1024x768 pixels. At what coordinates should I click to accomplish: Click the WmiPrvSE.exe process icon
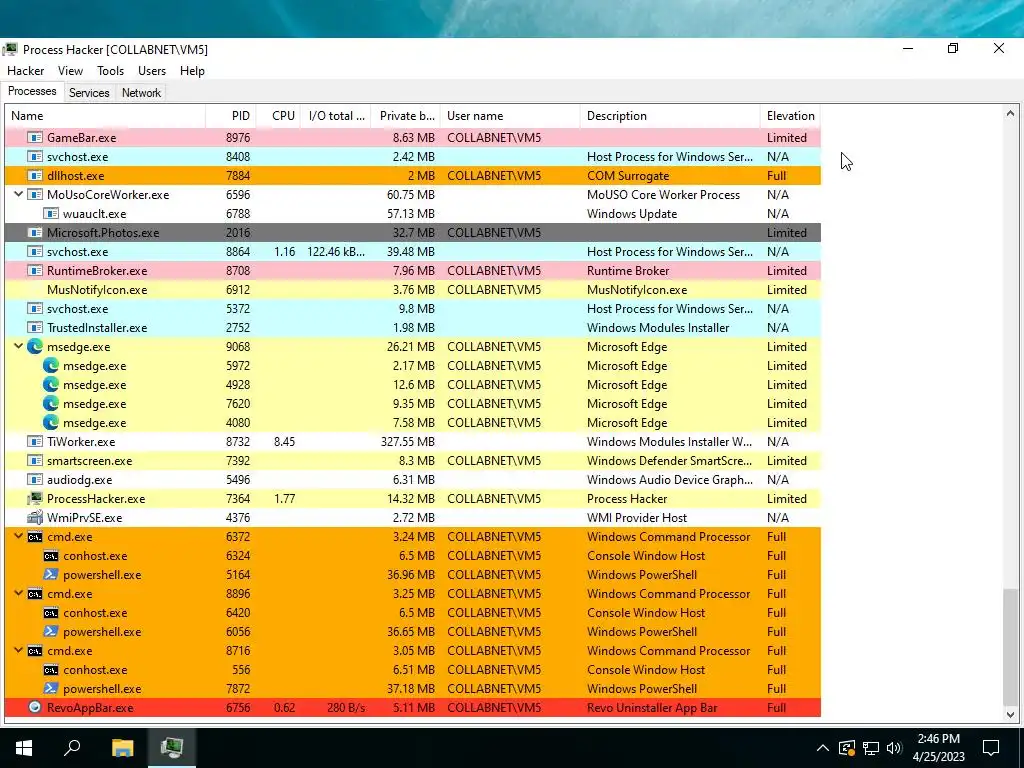(35, 518)
